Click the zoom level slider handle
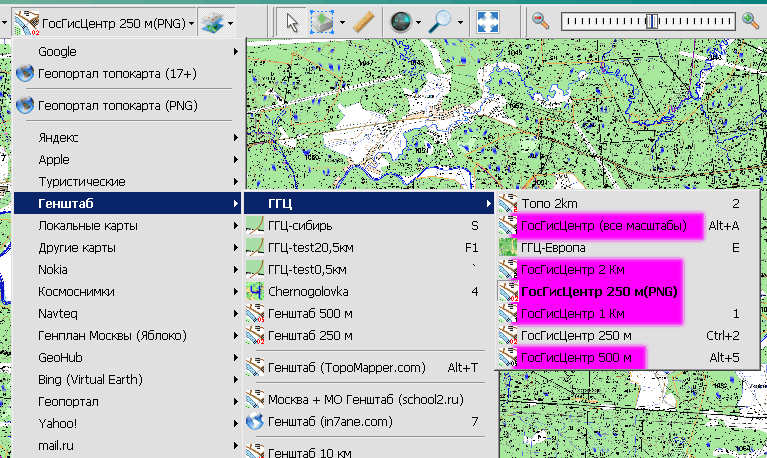 (x=651, y=21)
